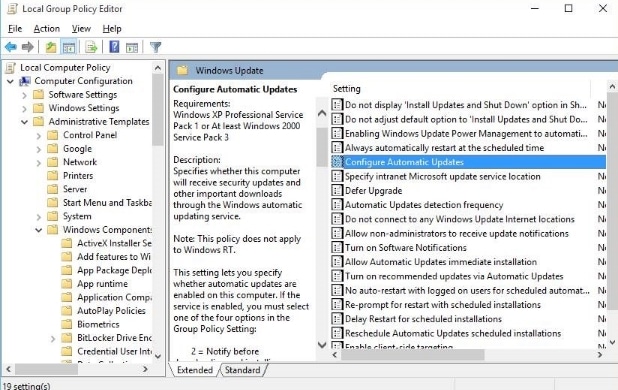Image resolution: width=618 pixels, height=390 pixels.
Task: Click the Local Group Policy Editor title icon
Action: point(13,9)
